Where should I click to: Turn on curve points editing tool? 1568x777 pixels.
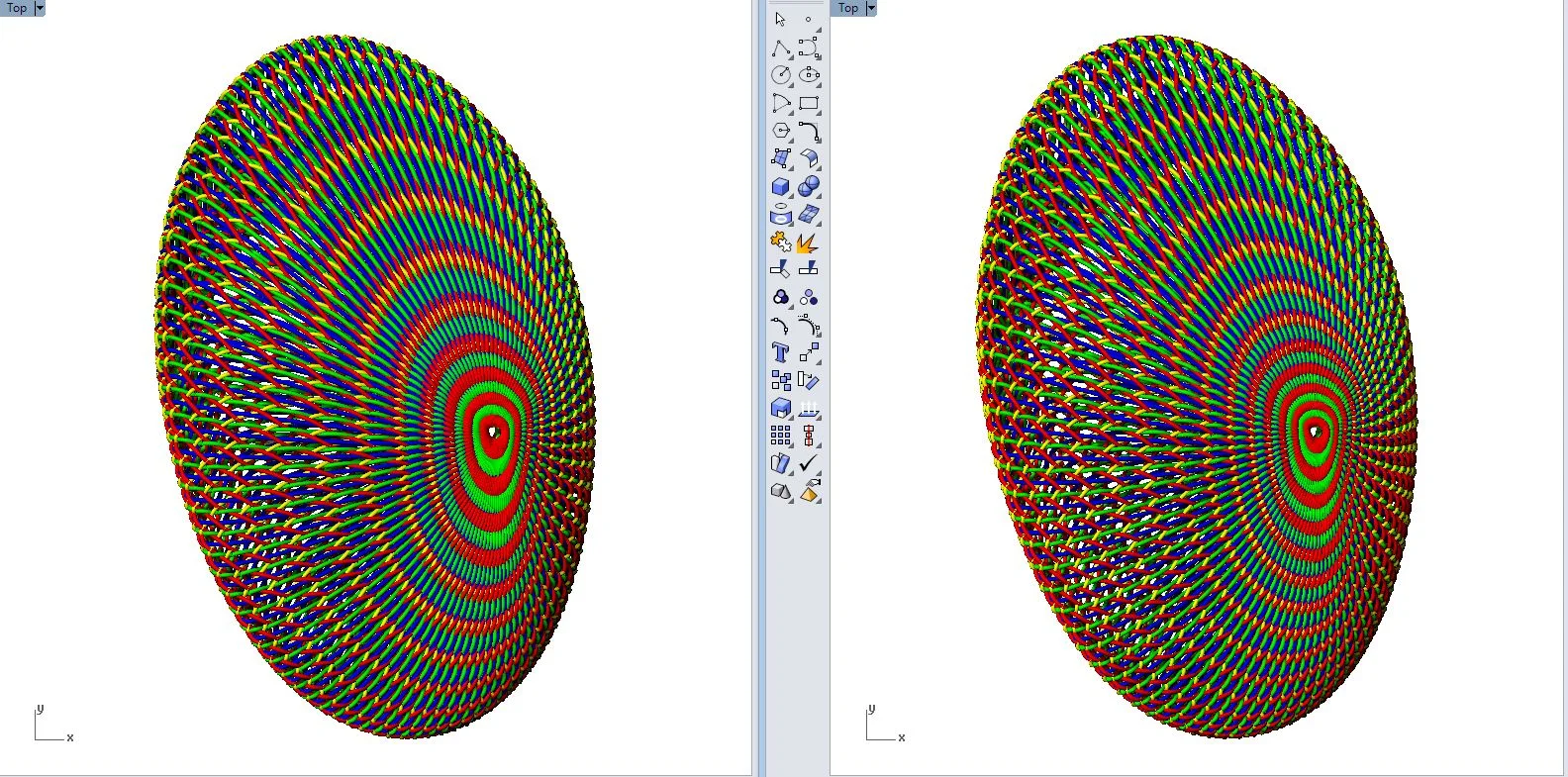(781, 325)
